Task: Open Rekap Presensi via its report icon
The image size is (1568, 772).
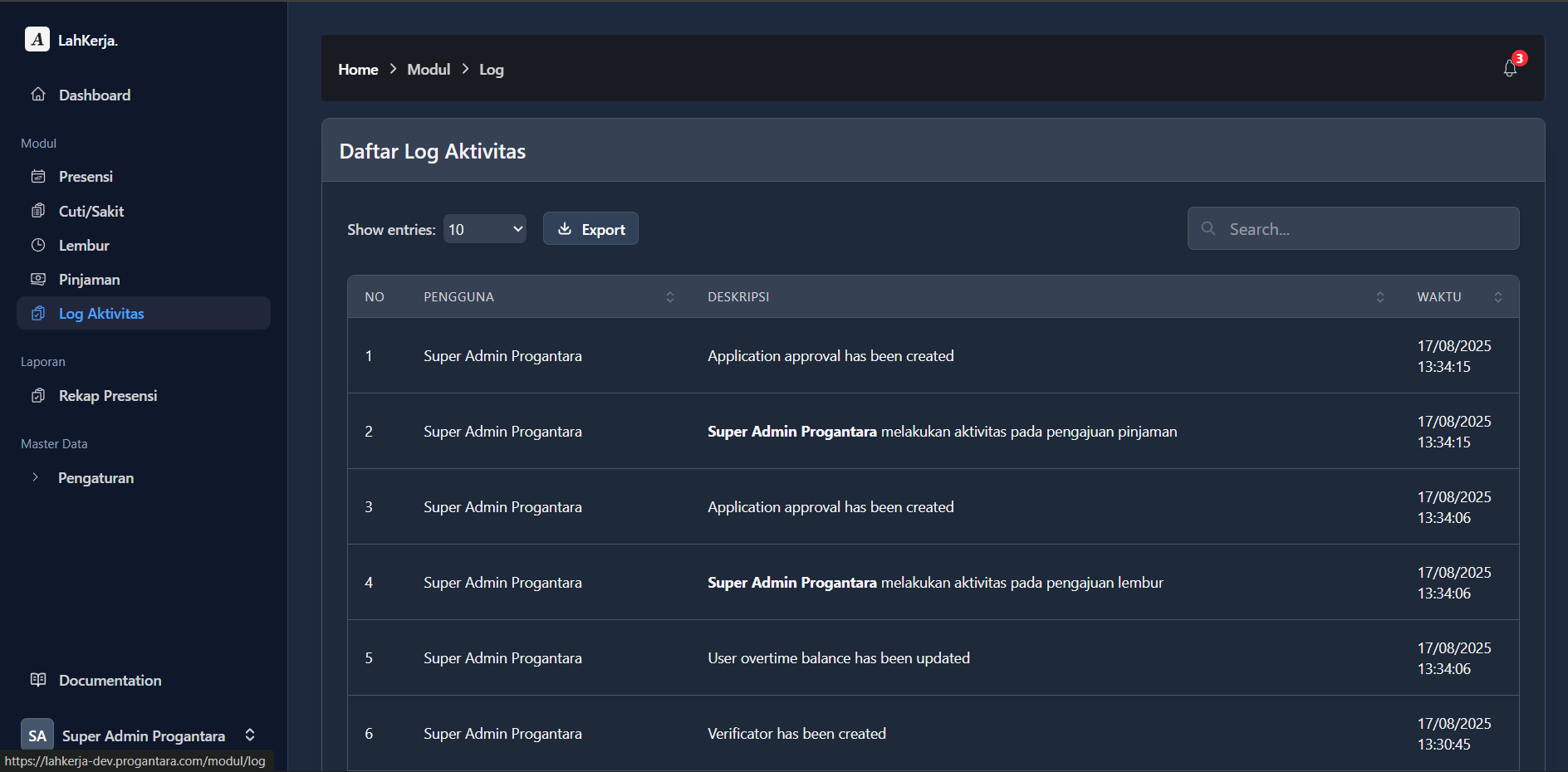Action: pyautogui.click(x=38, y=395)
